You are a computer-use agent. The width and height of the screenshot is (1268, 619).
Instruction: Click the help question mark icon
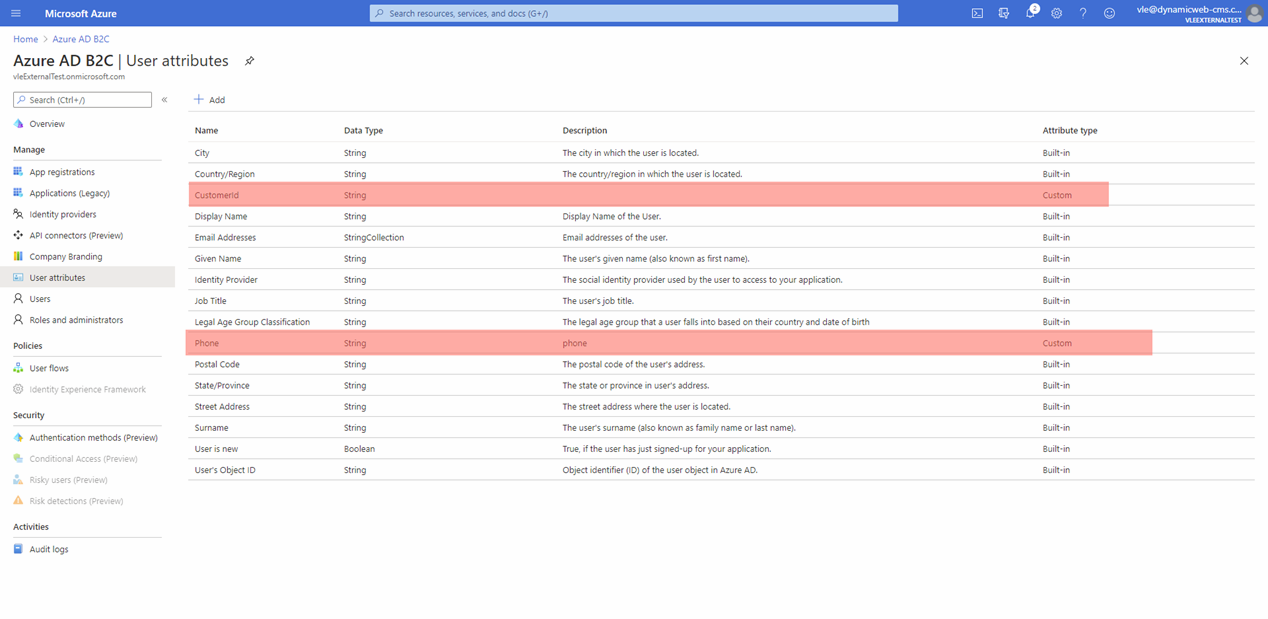(x=1082, y=13)
